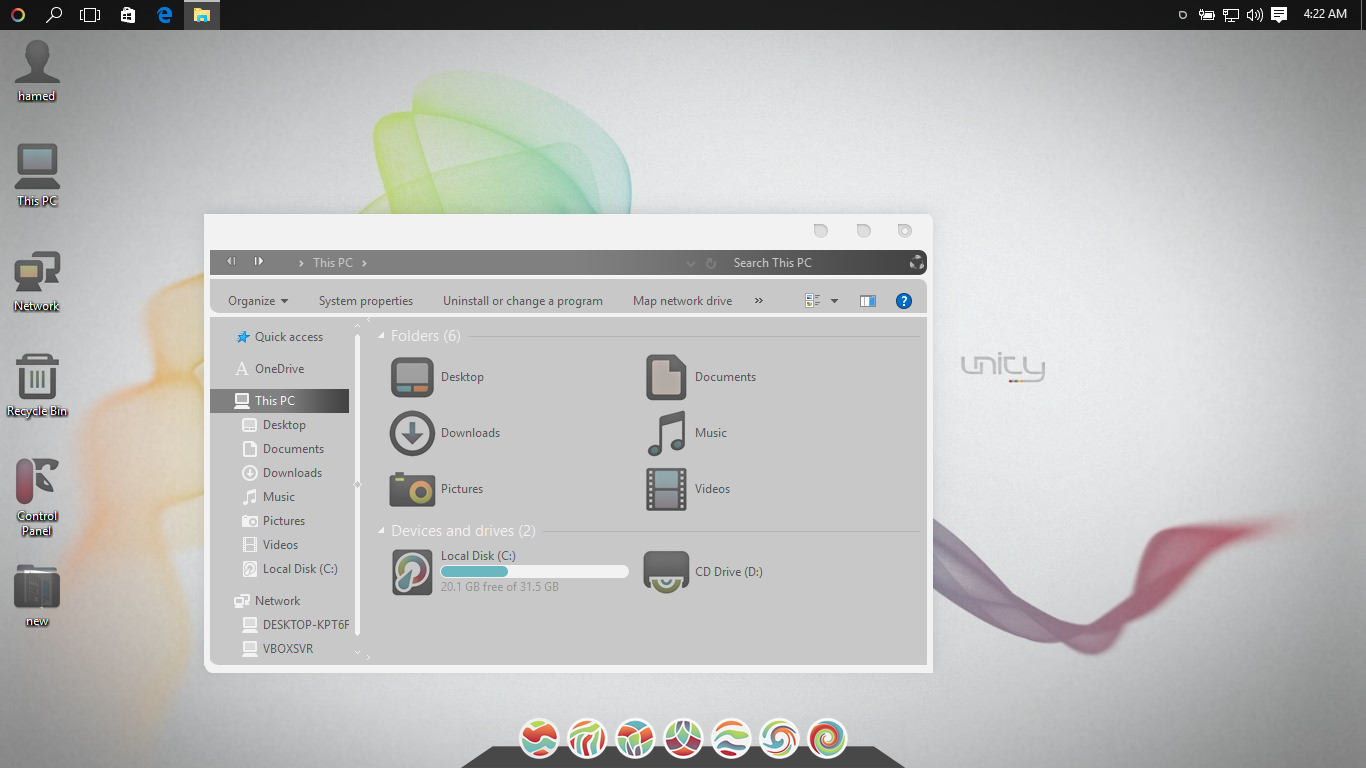Open the view options dropdown arrow

tap(834, 301)
